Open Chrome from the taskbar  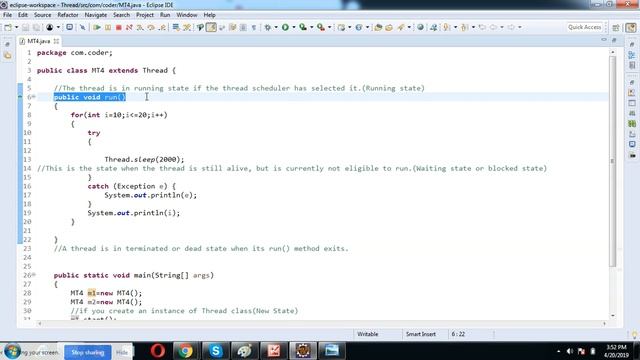click(185, 351)
